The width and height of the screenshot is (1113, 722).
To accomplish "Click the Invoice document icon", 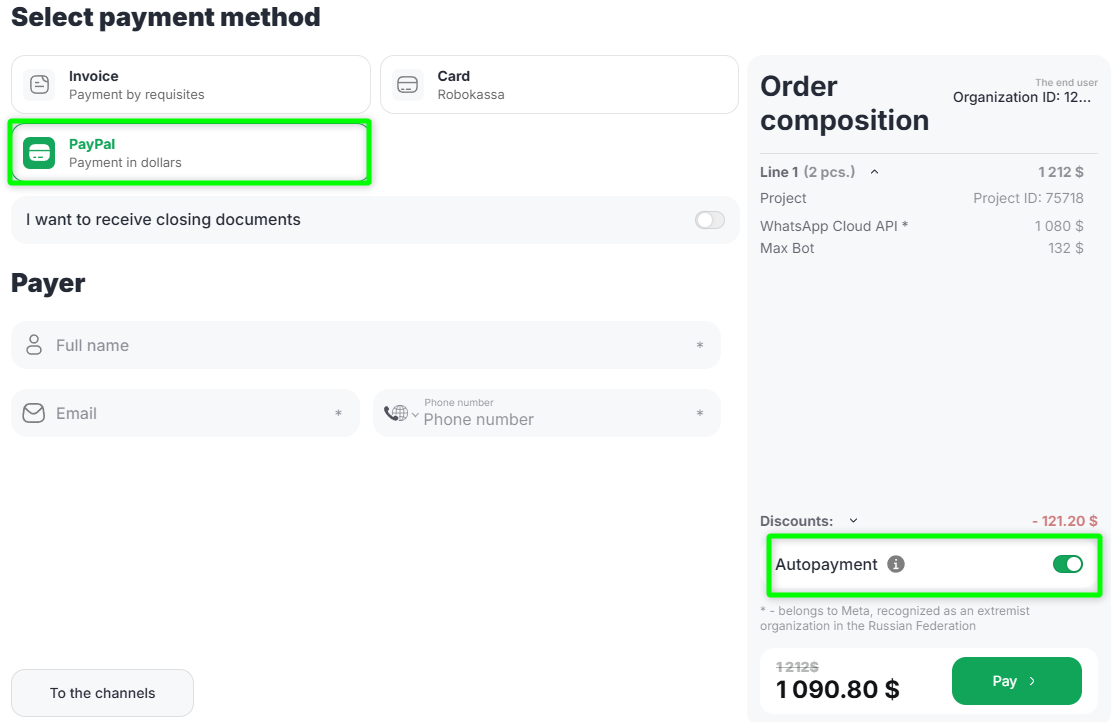I will point(39,85).
